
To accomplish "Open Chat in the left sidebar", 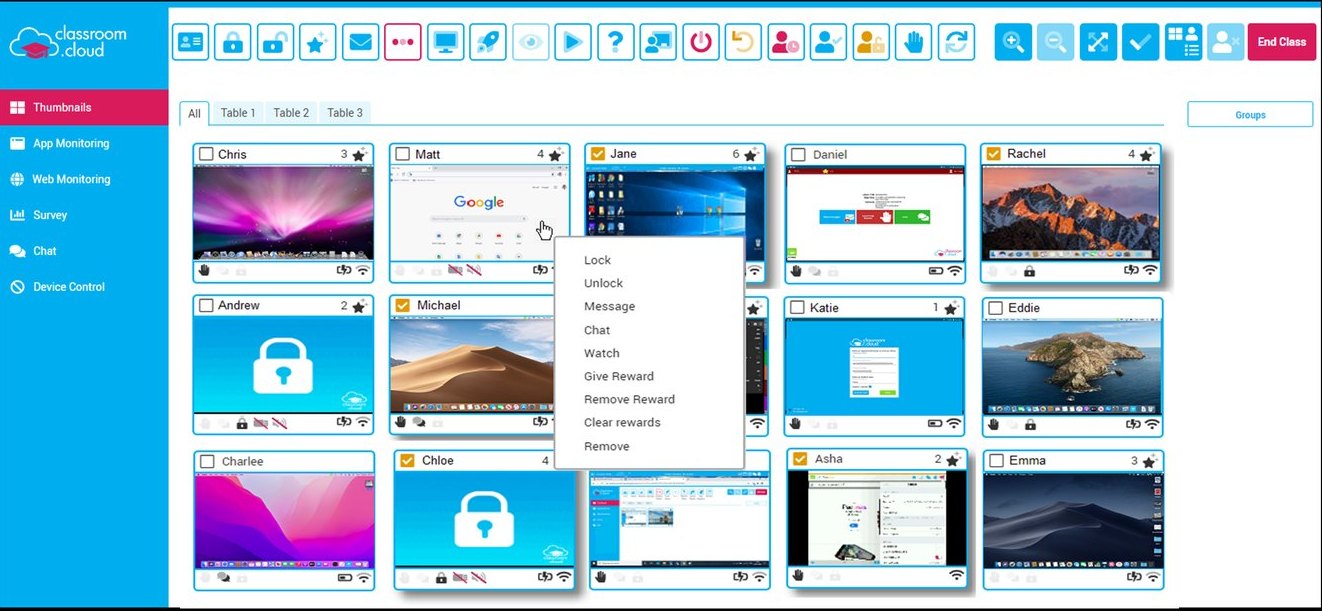I will click(x=84, y=251).
